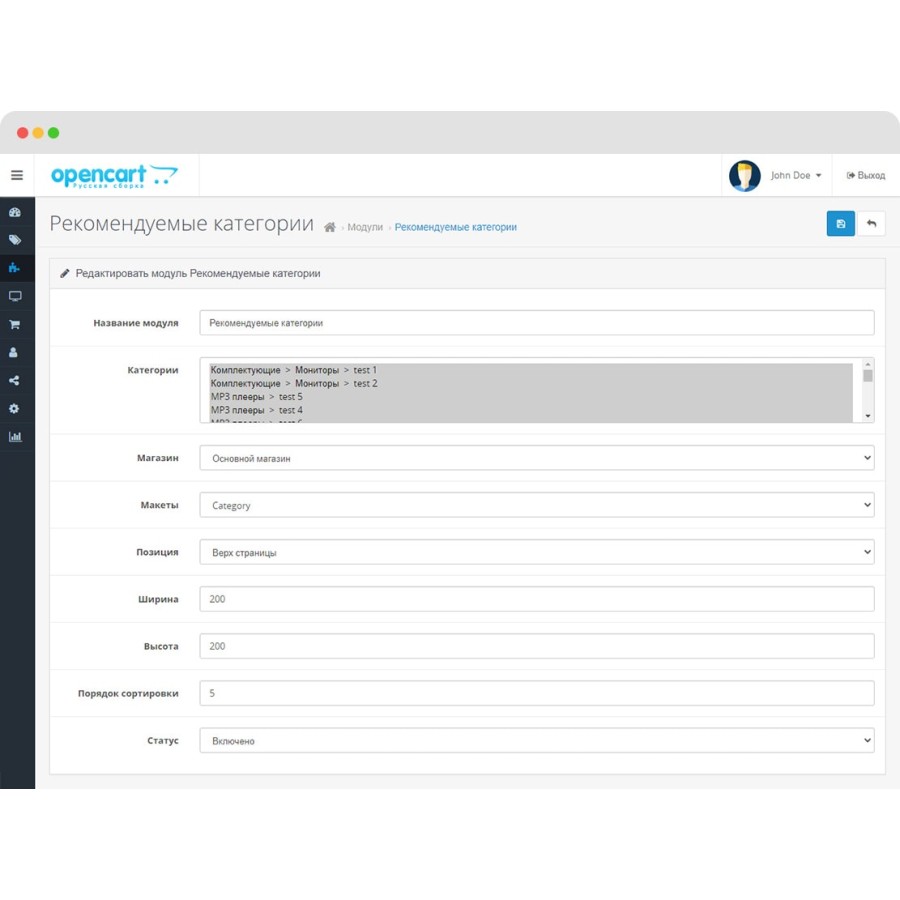Open the Модули breadcrumb link
Viewport: 900px width, 900px height.
click(365, 227)
